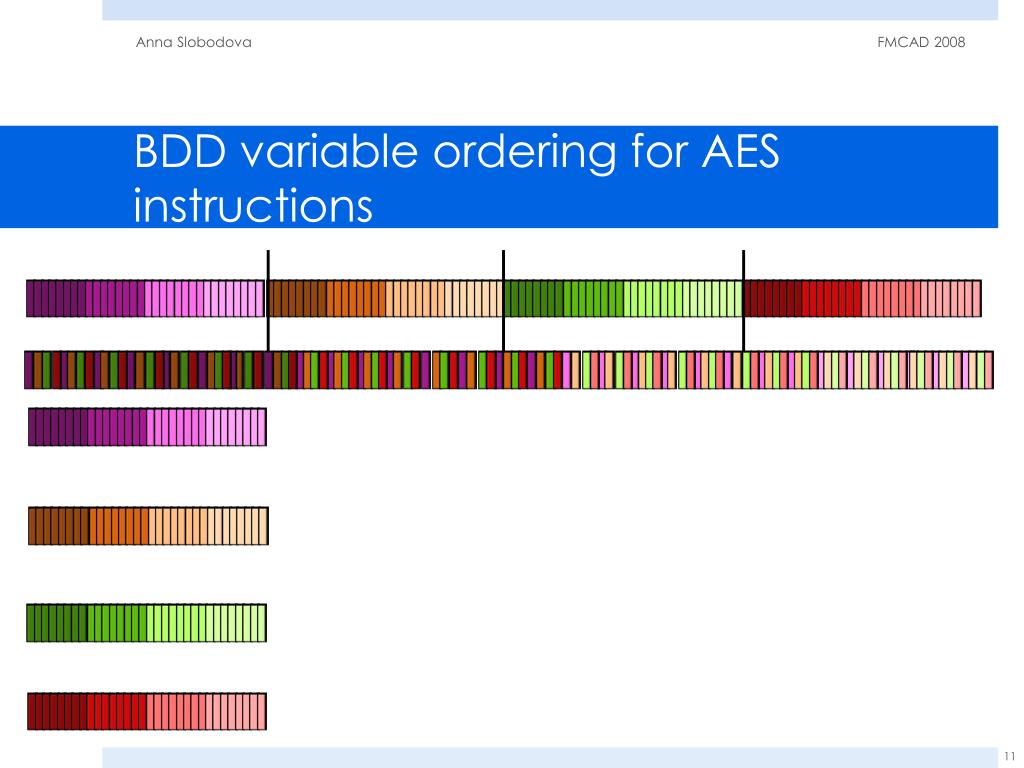Click the interleaved multicolor ordering bar
1024x768 pixels.
click(509, 370)
